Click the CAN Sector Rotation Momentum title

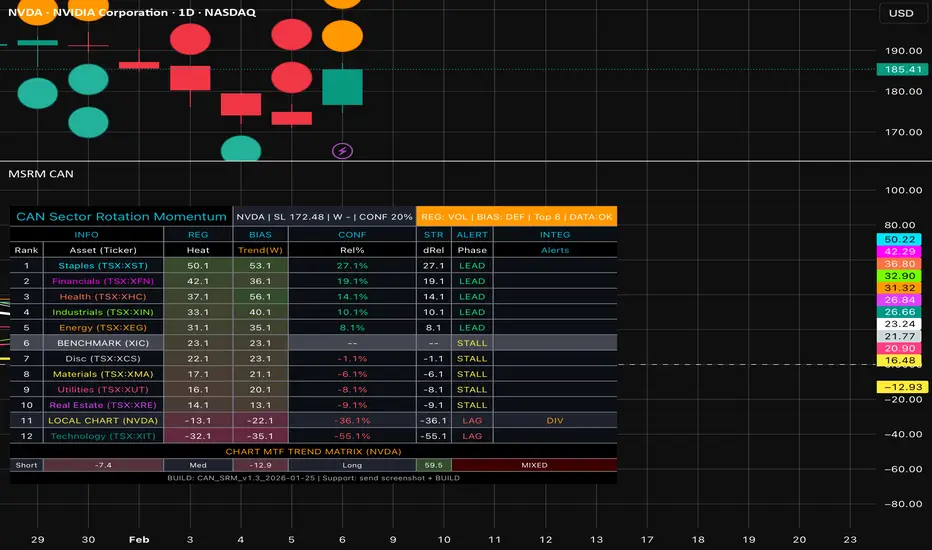(x=120, y=216)
